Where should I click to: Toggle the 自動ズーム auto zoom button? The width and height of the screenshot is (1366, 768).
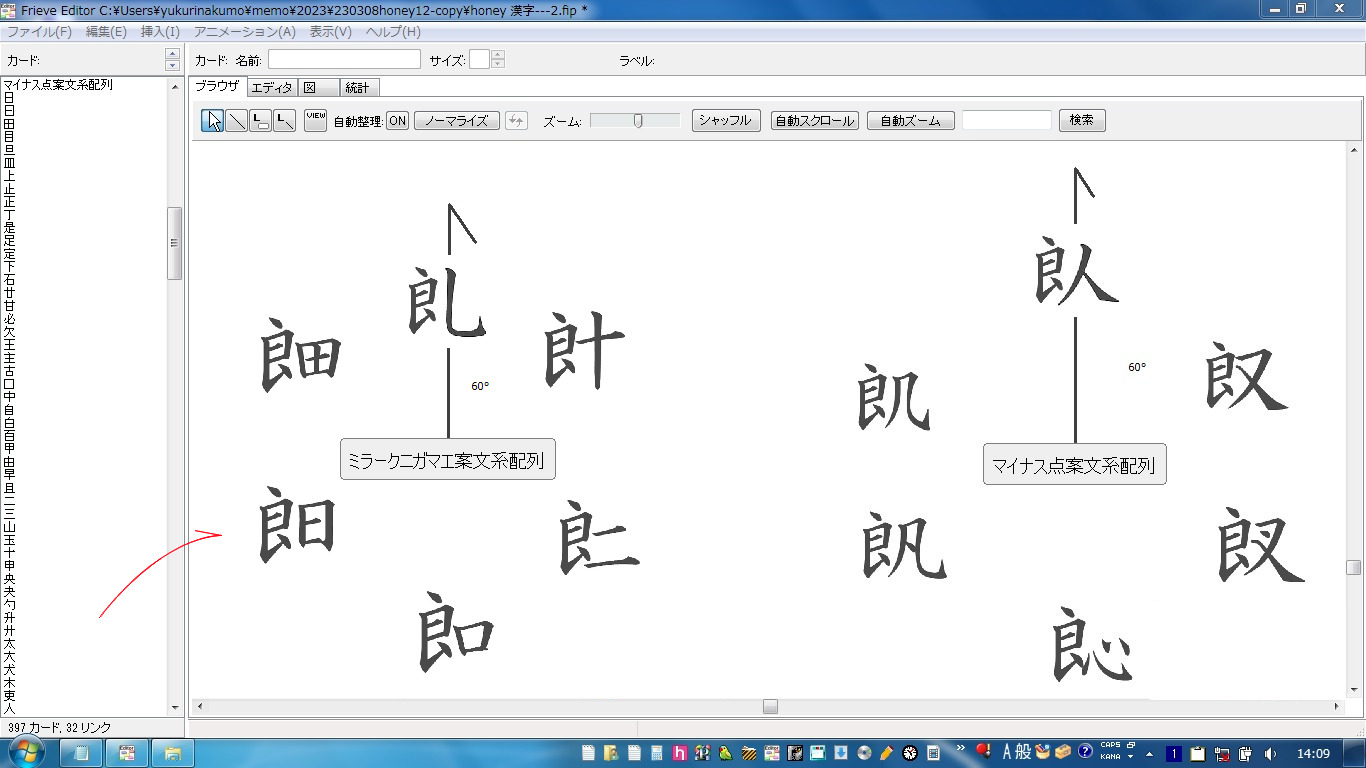[910, 121]
